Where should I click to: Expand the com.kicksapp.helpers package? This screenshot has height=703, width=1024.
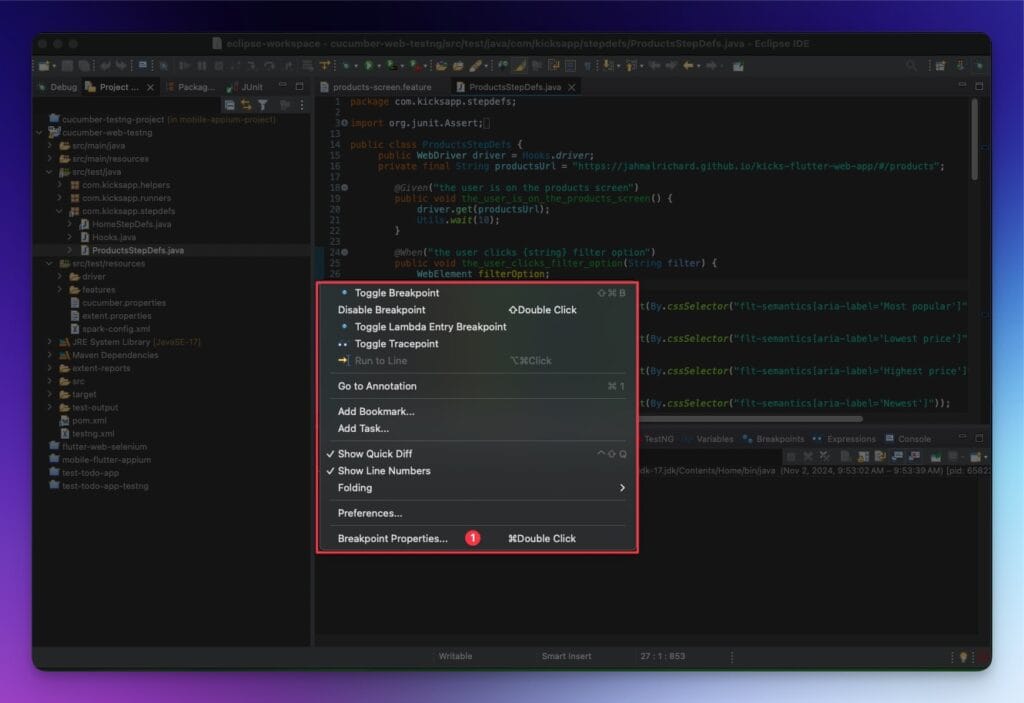pyautogui.click(x=60, y=185)
